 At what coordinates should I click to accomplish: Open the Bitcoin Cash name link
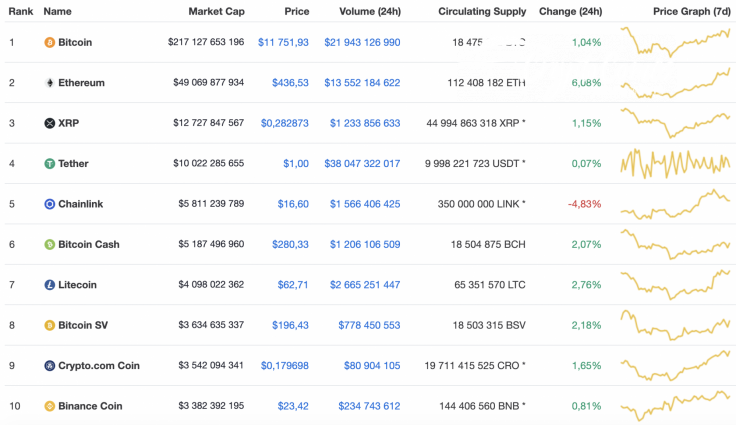click(89, 245)
